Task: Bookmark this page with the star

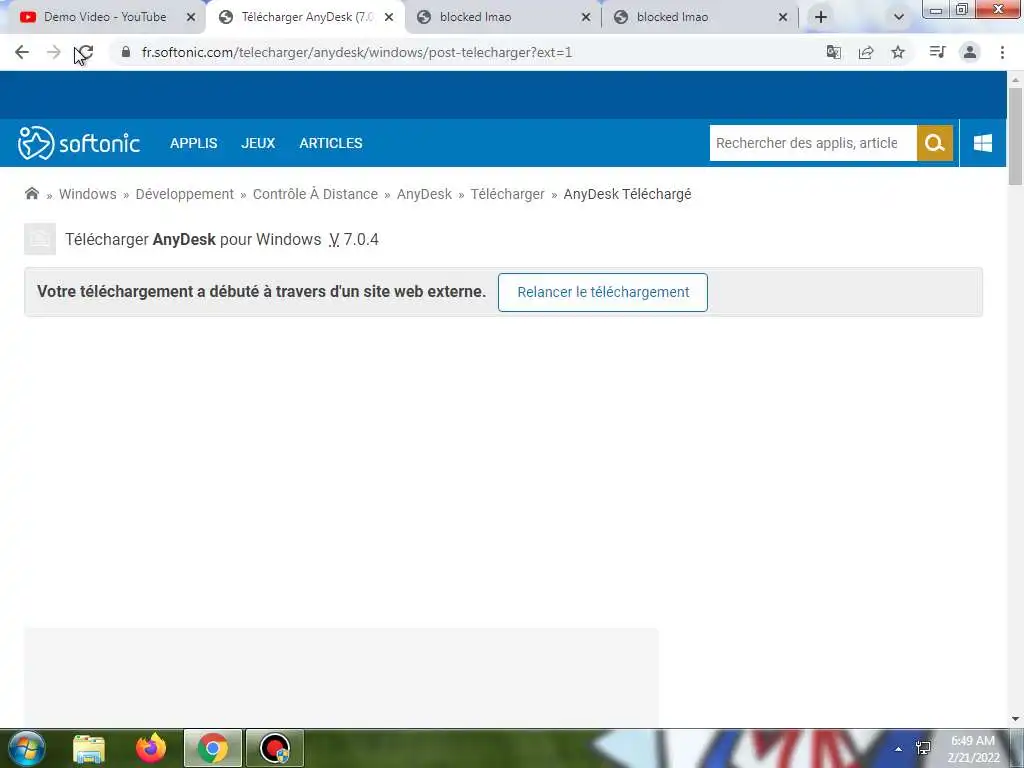Action: click(x=898, y=52)
